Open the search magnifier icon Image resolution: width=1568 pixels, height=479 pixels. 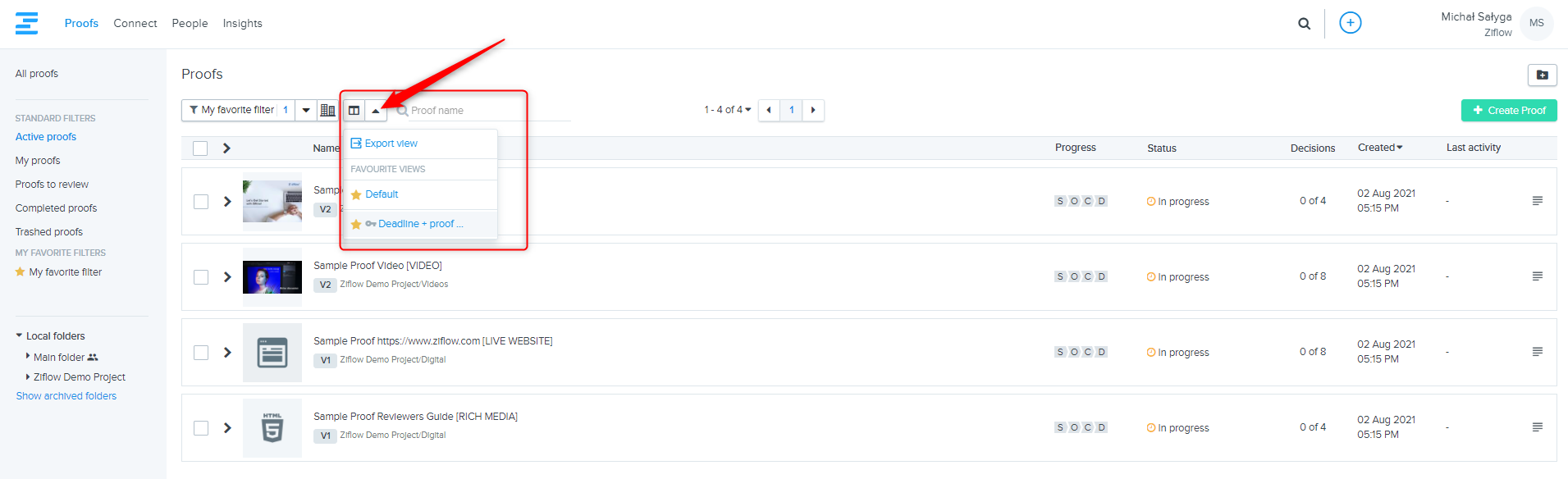(x=1304, y=24)
